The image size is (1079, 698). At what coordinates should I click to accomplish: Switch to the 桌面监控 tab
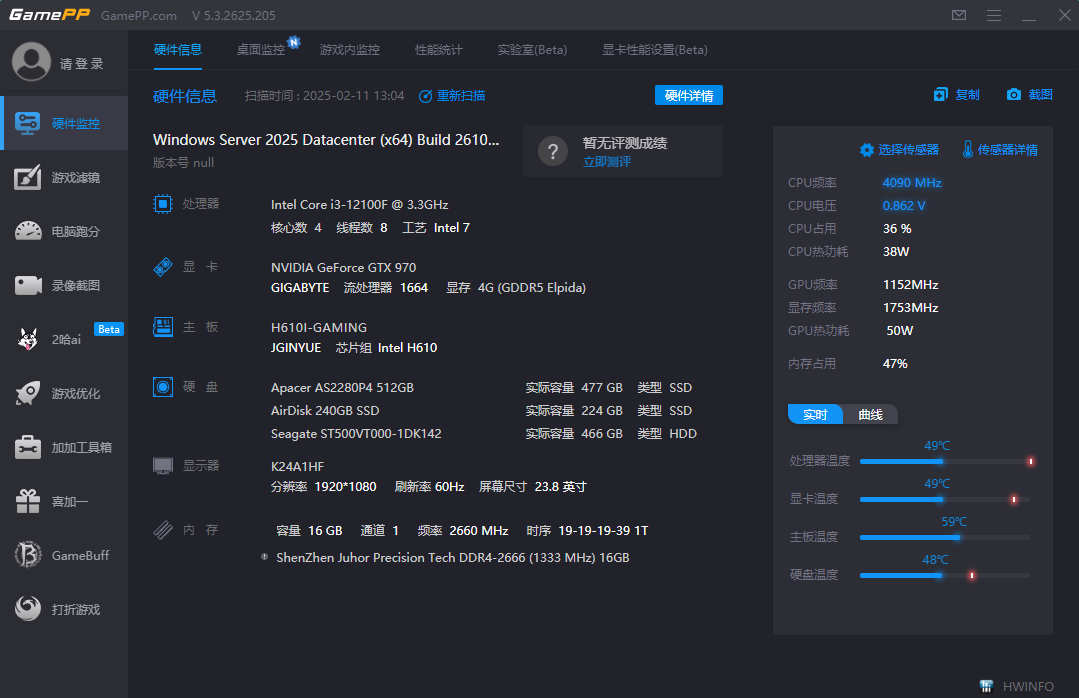click(261, 50)
